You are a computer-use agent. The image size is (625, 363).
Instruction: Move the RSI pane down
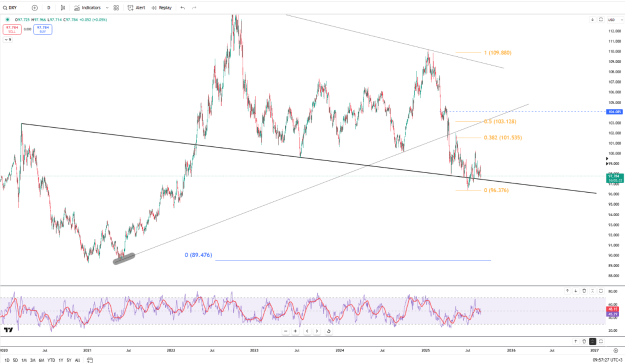pos(576,291)
